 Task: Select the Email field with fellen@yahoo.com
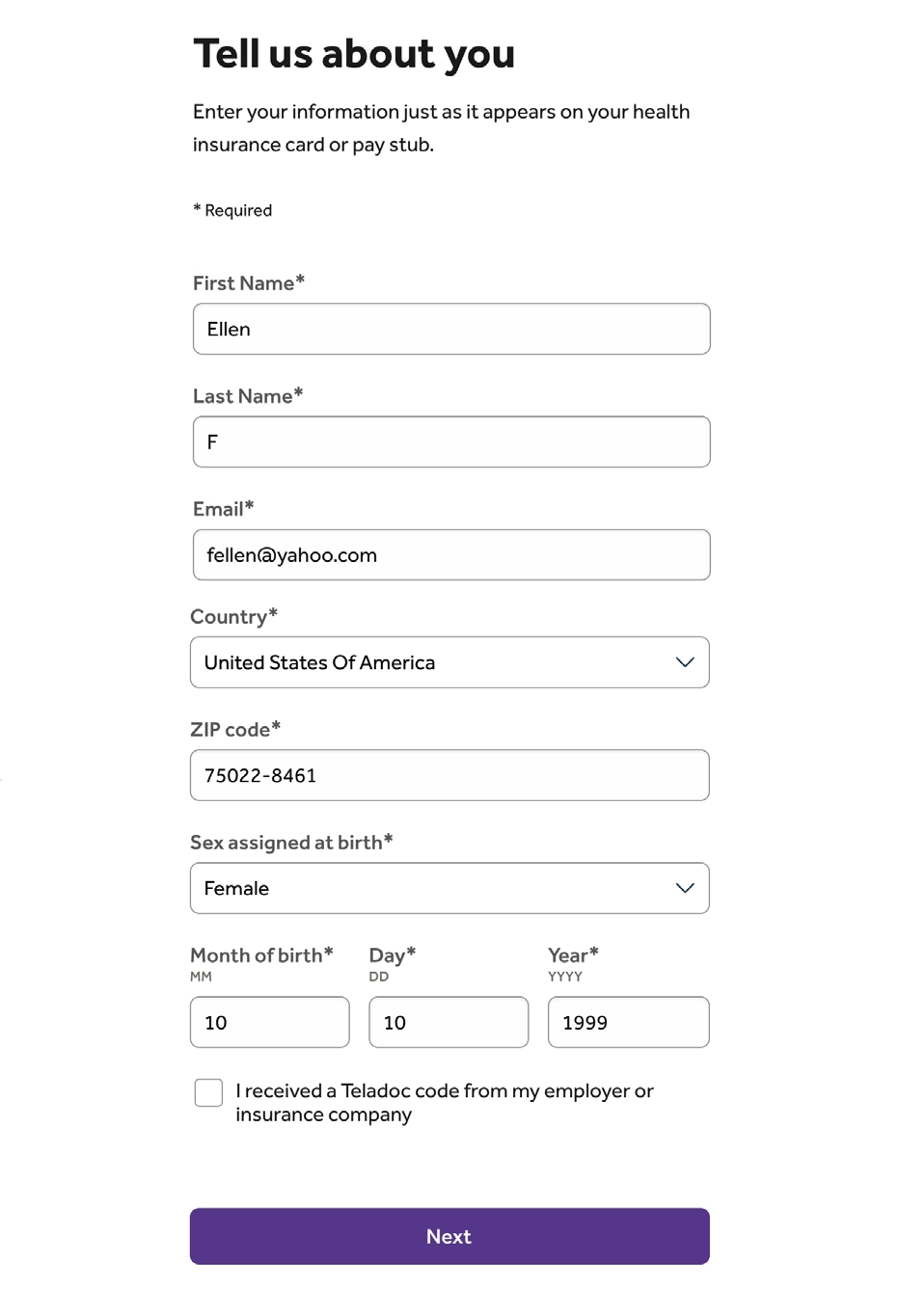click(451, 554)
